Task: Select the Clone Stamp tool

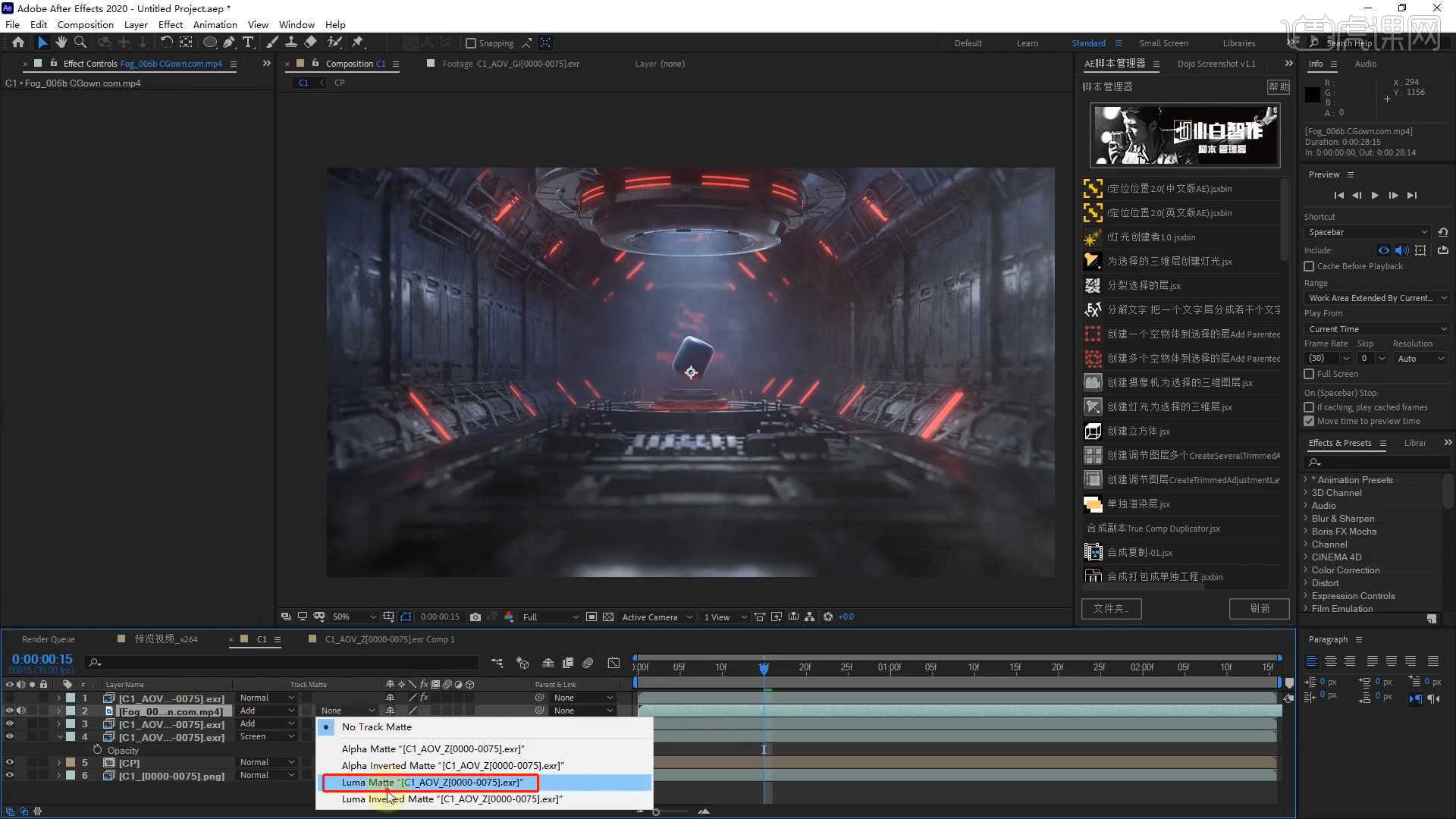Action: click(290, 42)
